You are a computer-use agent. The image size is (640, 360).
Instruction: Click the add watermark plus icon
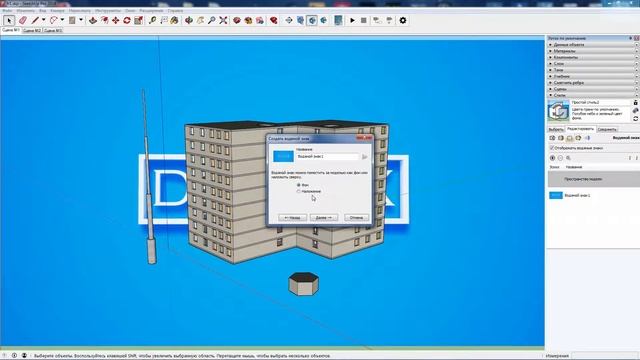click(553, 158)
